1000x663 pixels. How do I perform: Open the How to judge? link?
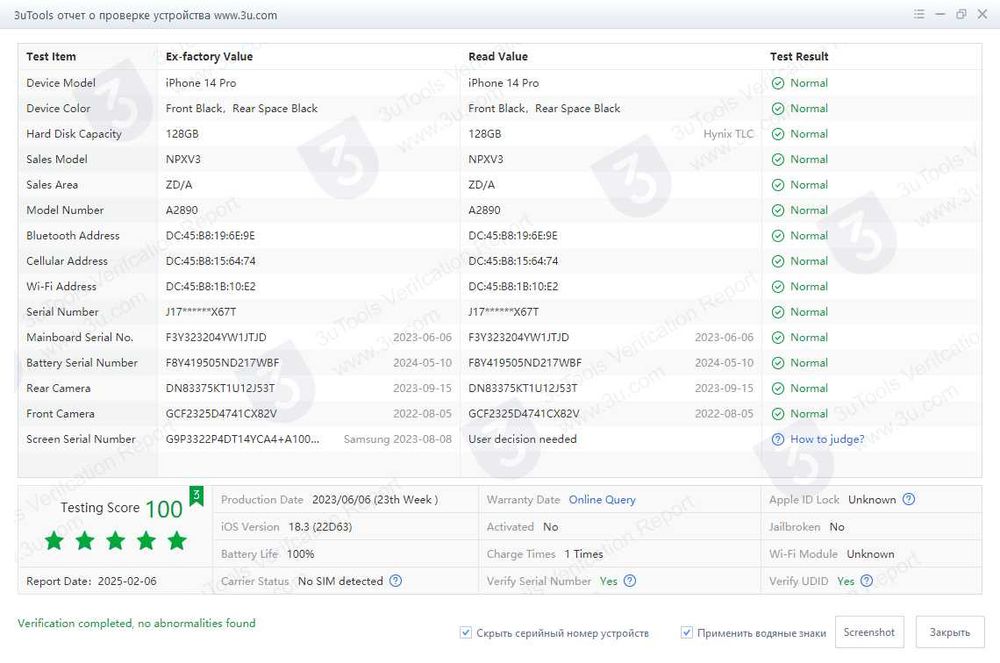pyautogui.click(x=827, y=439)
